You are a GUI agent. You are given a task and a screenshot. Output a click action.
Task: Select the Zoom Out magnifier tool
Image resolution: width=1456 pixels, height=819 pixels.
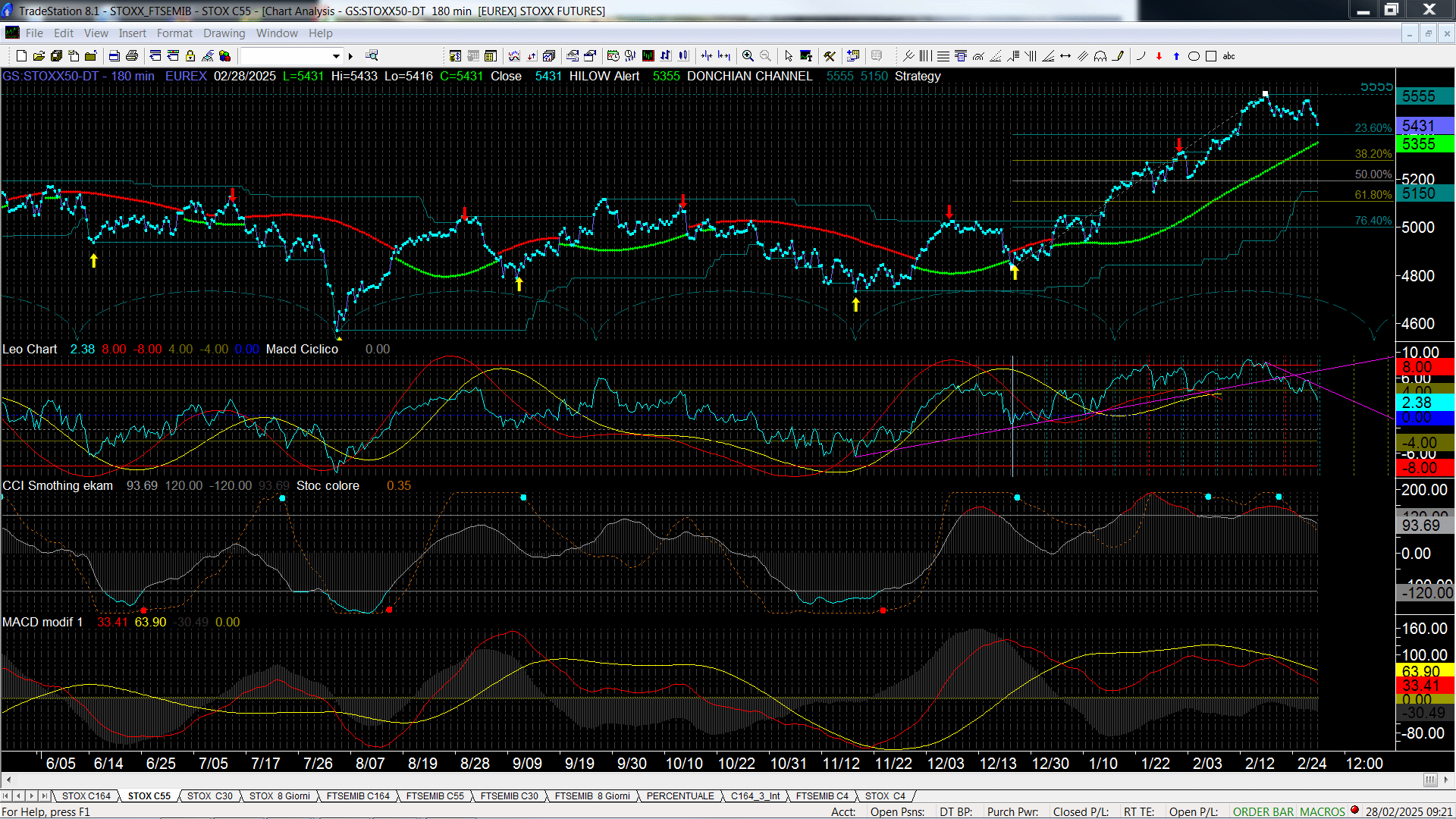click(x=765, y=56)
